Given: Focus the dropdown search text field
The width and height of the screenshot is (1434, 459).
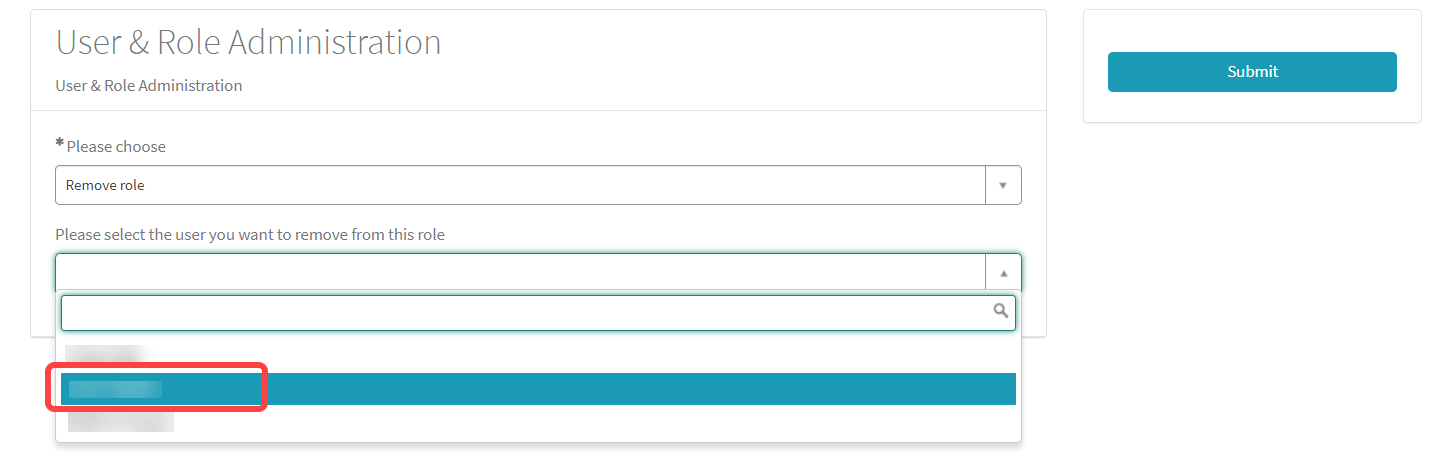Looking at the screenshot, I should 520,313.
